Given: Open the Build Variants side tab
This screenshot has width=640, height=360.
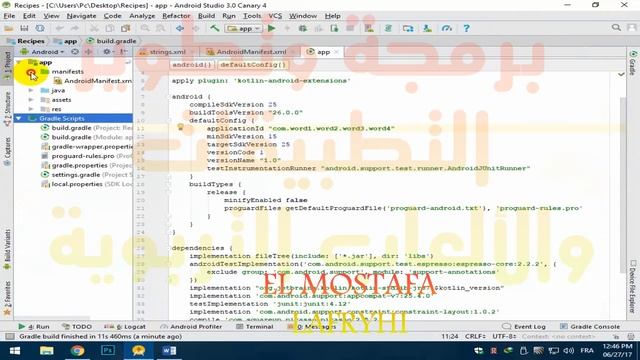Looking at the screenshot, I should (x=7, y=249).
